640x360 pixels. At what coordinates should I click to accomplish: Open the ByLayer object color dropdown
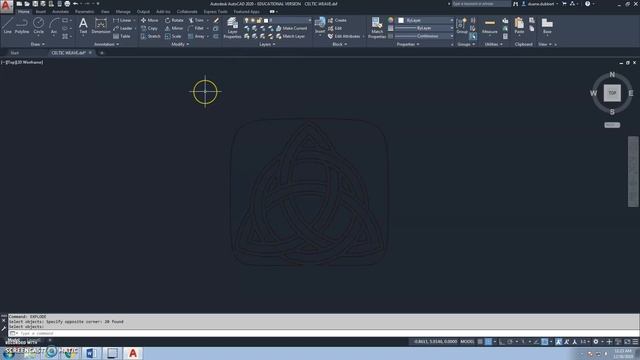[x=425, y=20]
